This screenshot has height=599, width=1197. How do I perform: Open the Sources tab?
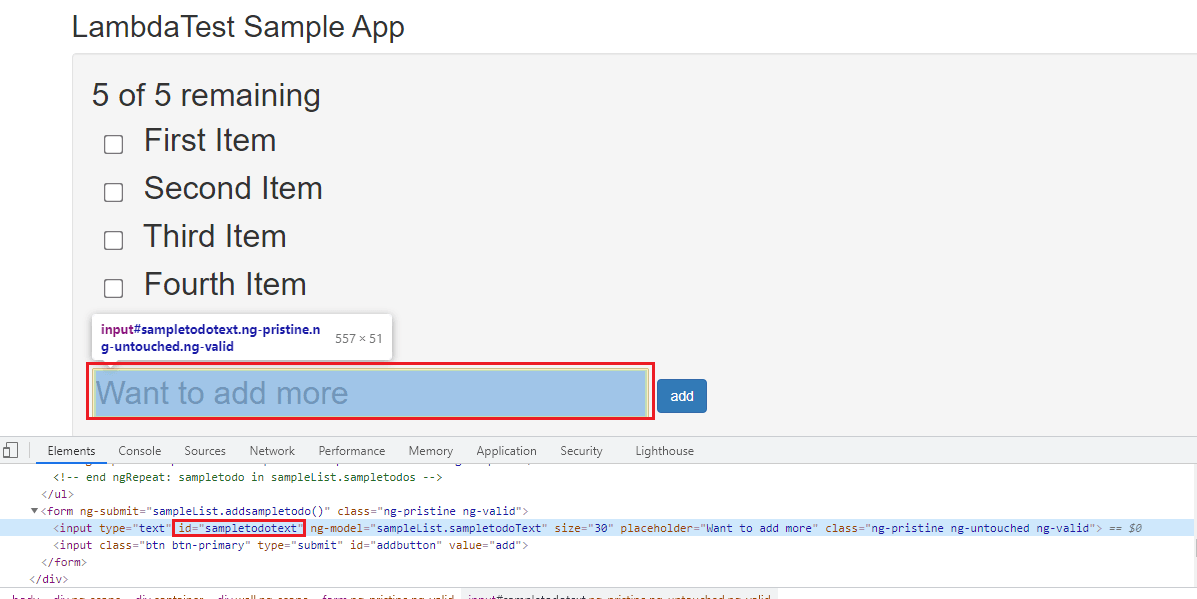204,450
